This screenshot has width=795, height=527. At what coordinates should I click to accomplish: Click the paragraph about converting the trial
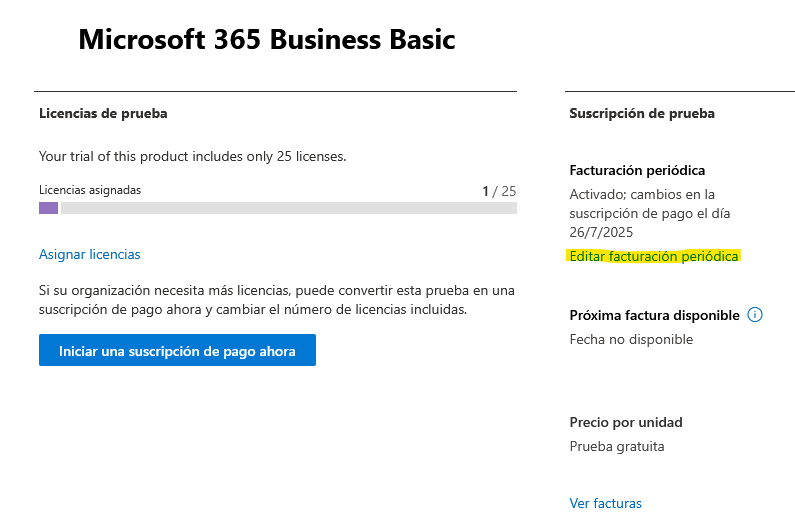(277, 300)
